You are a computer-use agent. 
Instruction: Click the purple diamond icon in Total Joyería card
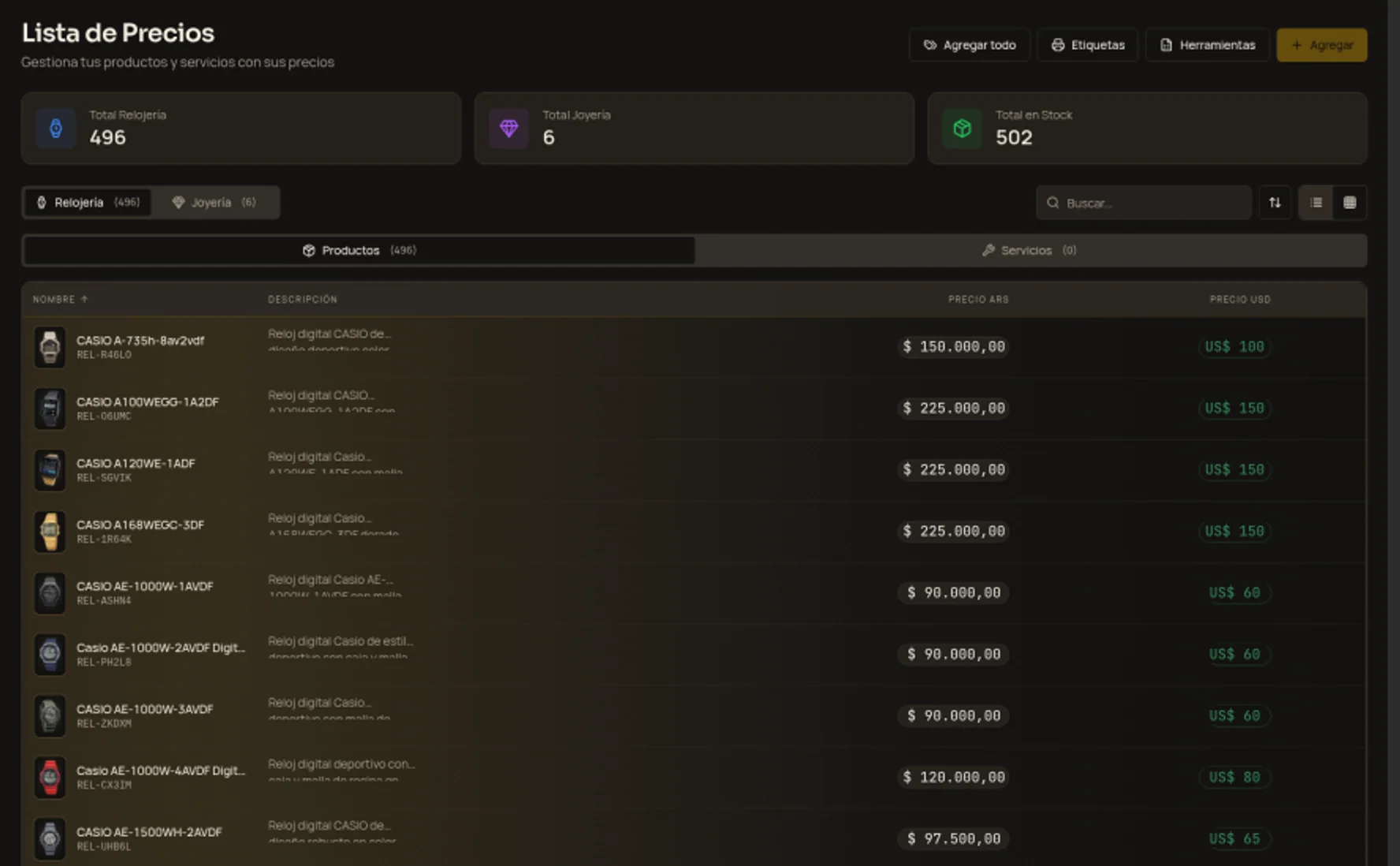pyautogui.click(x=509, y=128)
